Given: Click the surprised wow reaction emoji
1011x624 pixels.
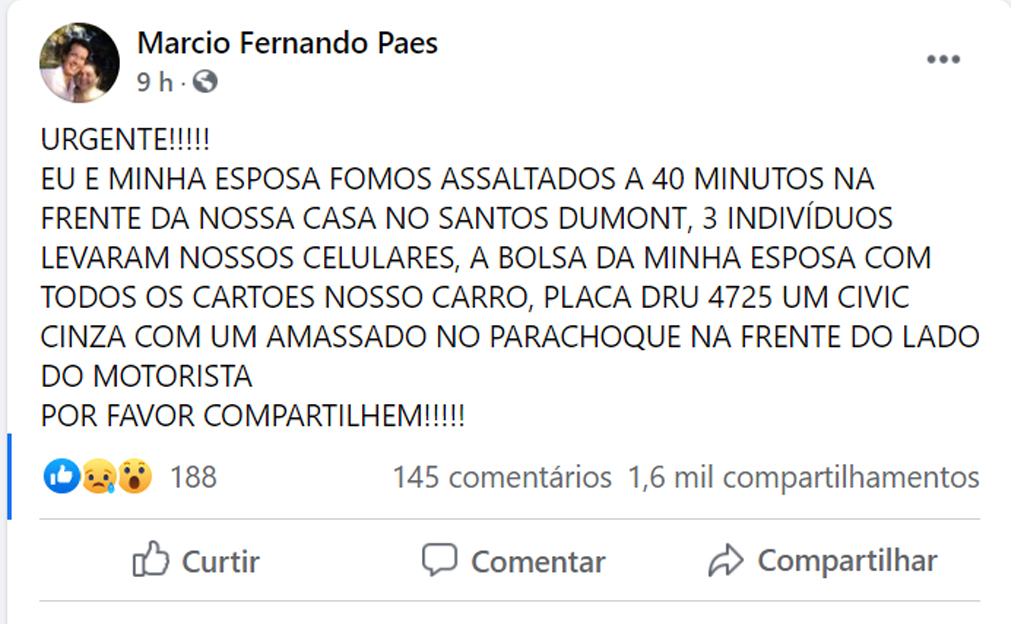Looking at the screenshot, I should click(x=134, y=477).
